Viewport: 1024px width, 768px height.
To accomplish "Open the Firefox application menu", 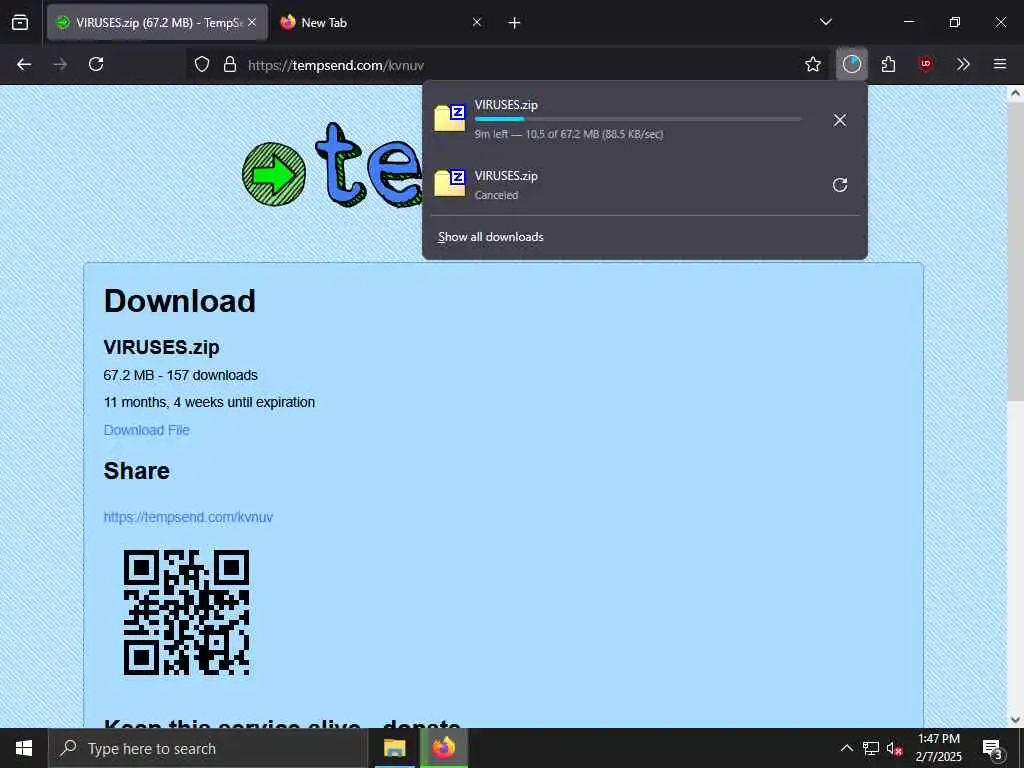I will [x=1000, y=64].
